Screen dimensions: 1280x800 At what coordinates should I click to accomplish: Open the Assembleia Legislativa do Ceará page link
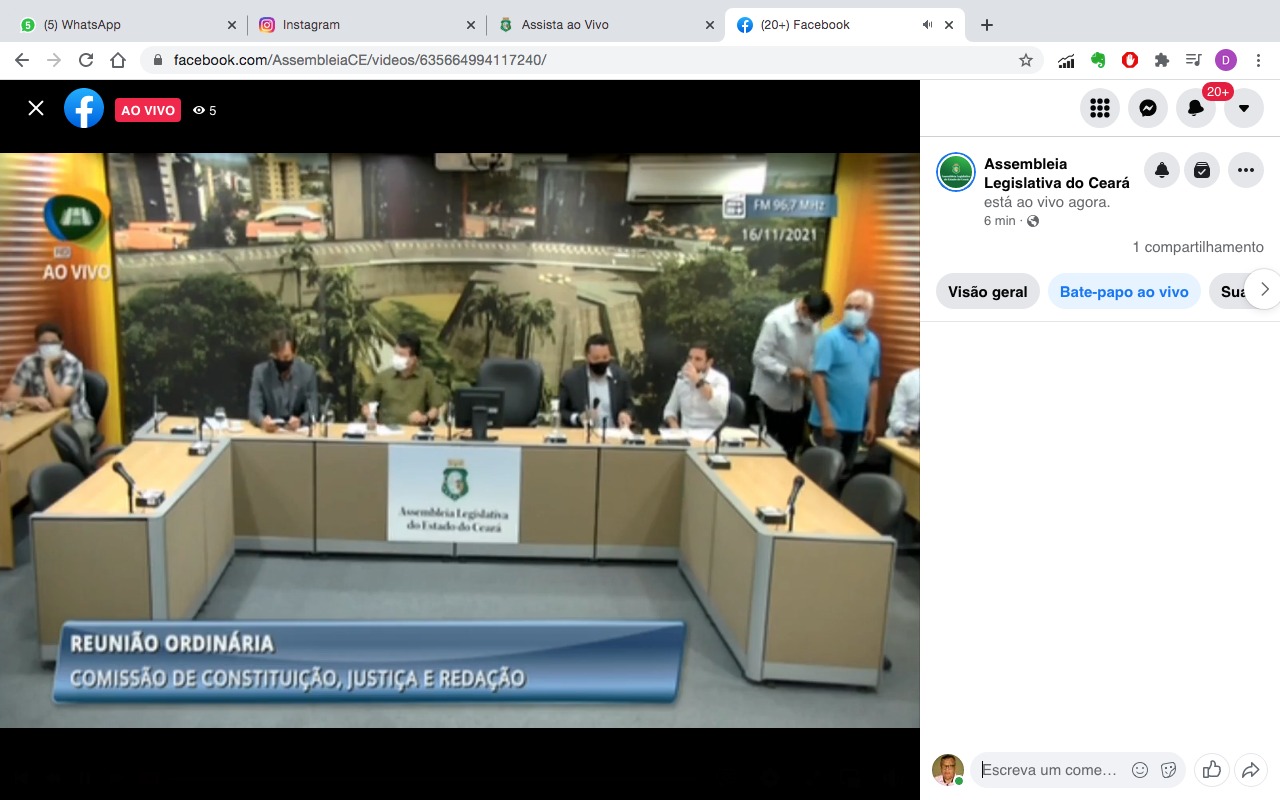[1056, 173]
